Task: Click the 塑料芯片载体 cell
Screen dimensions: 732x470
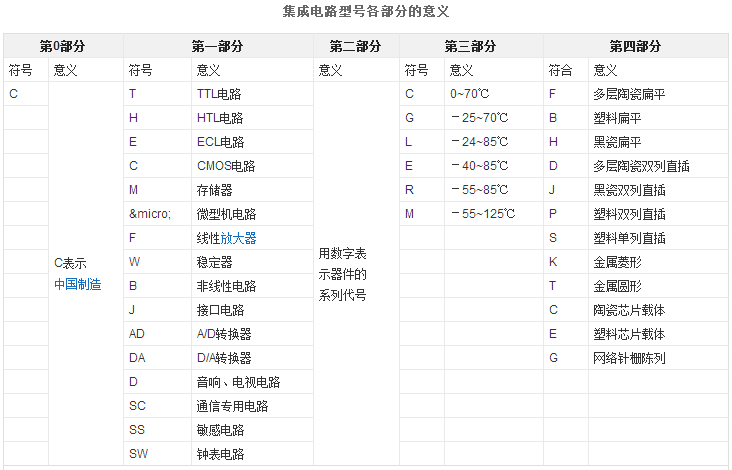Action: (x=658, y=334)
